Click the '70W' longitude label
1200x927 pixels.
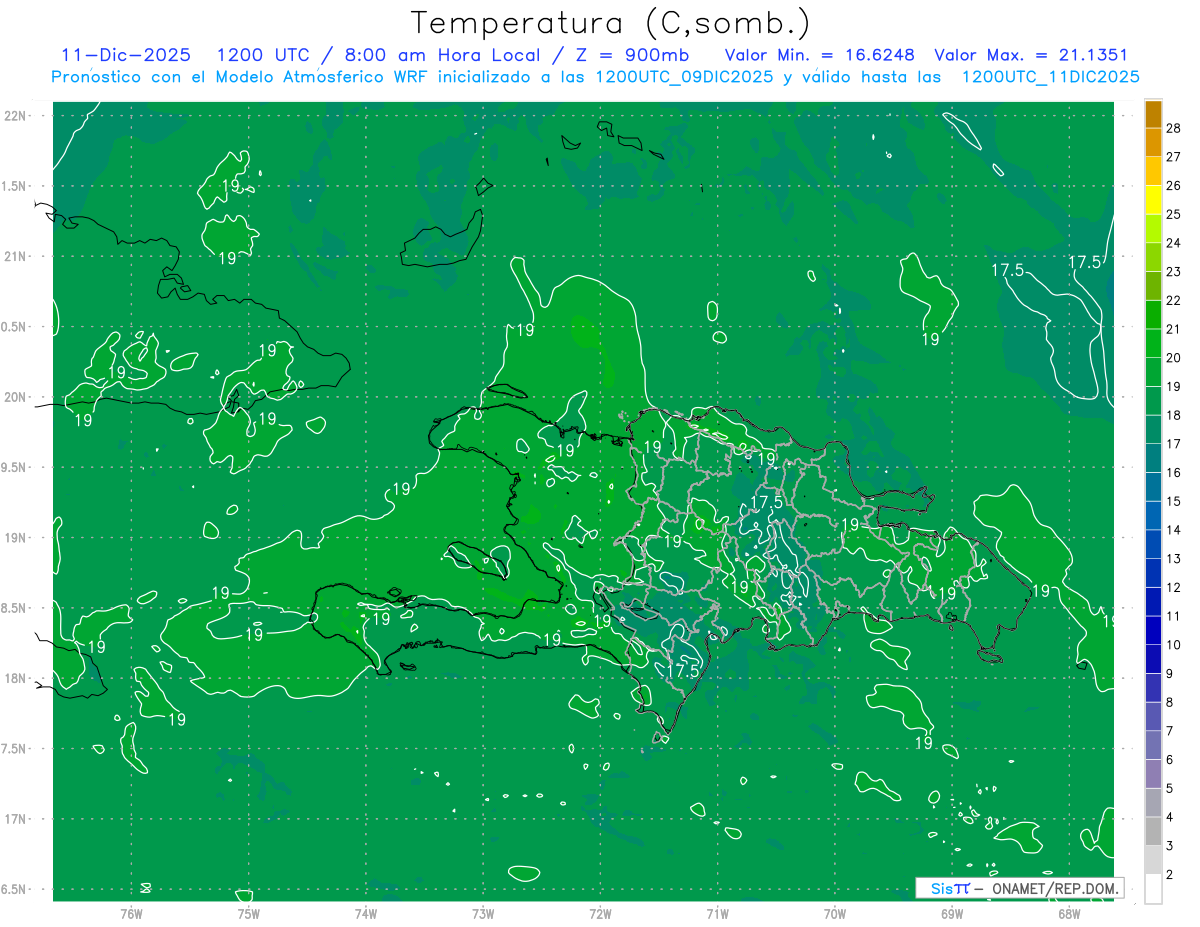(x=835, y=913)
